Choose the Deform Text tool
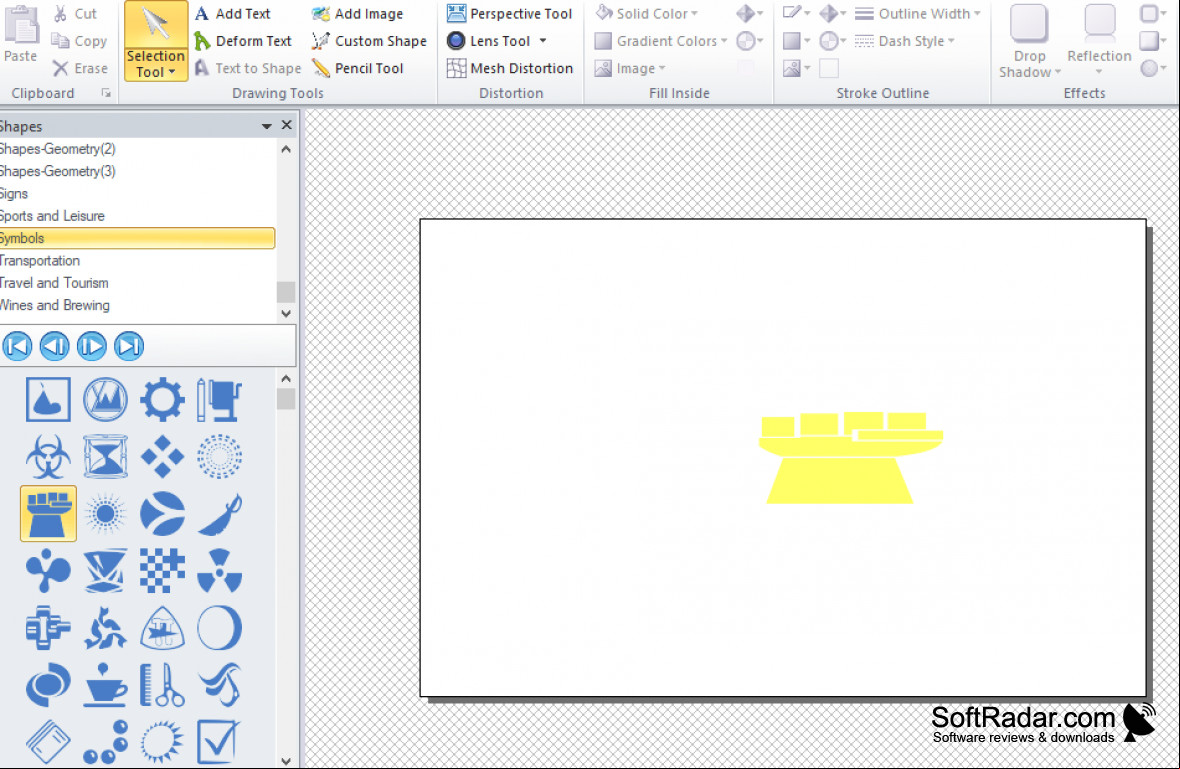 point(243,41)
